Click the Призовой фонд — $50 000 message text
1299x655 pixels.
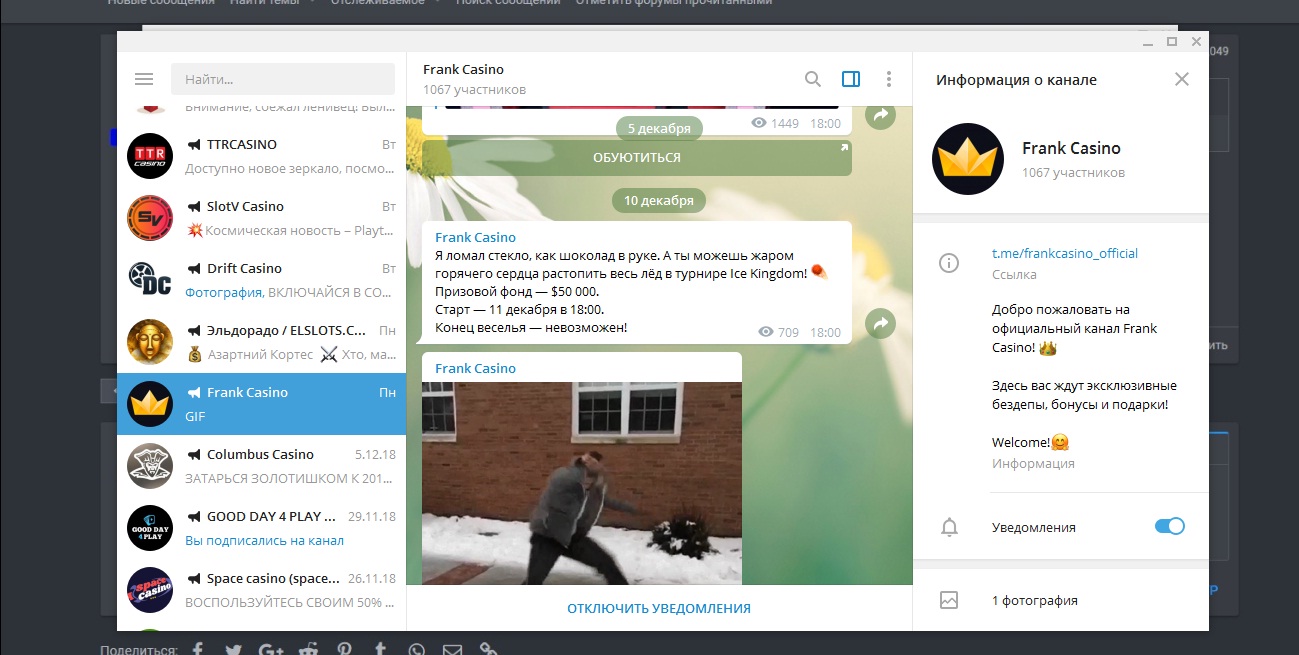coord(517,292)
